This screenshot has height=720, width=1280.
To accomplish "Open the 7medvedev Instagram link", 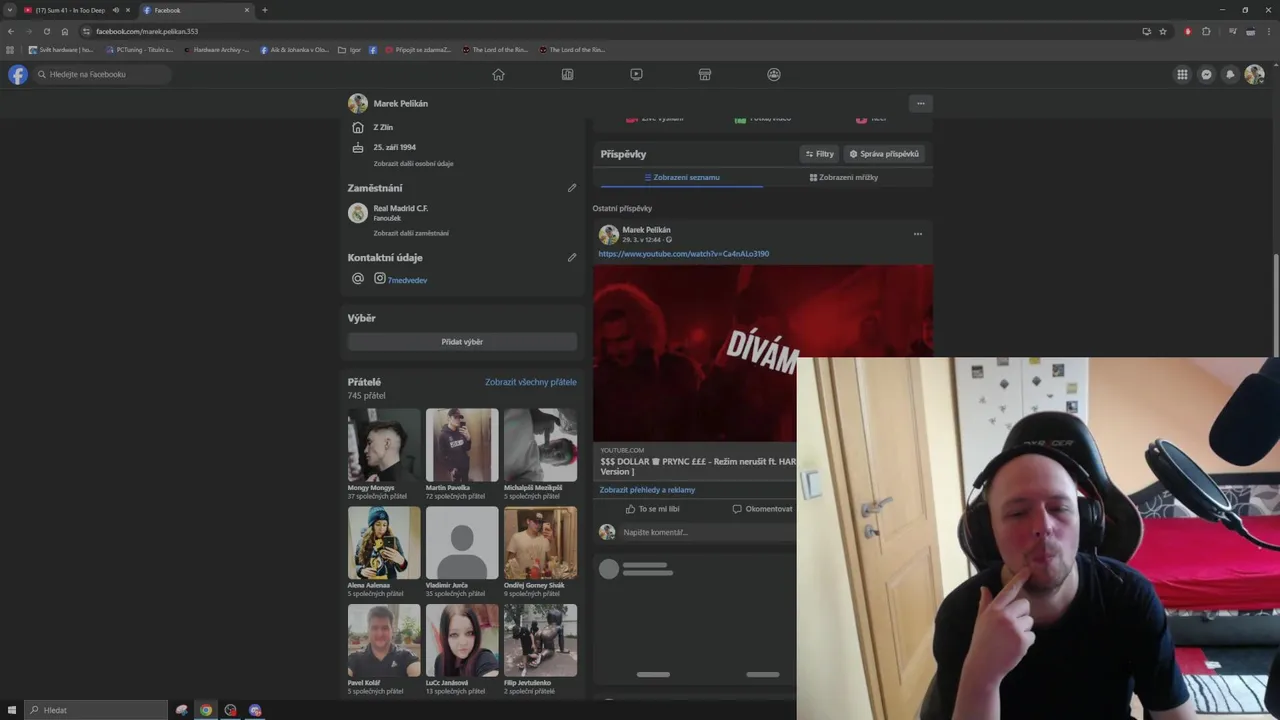I will [407, 280].
